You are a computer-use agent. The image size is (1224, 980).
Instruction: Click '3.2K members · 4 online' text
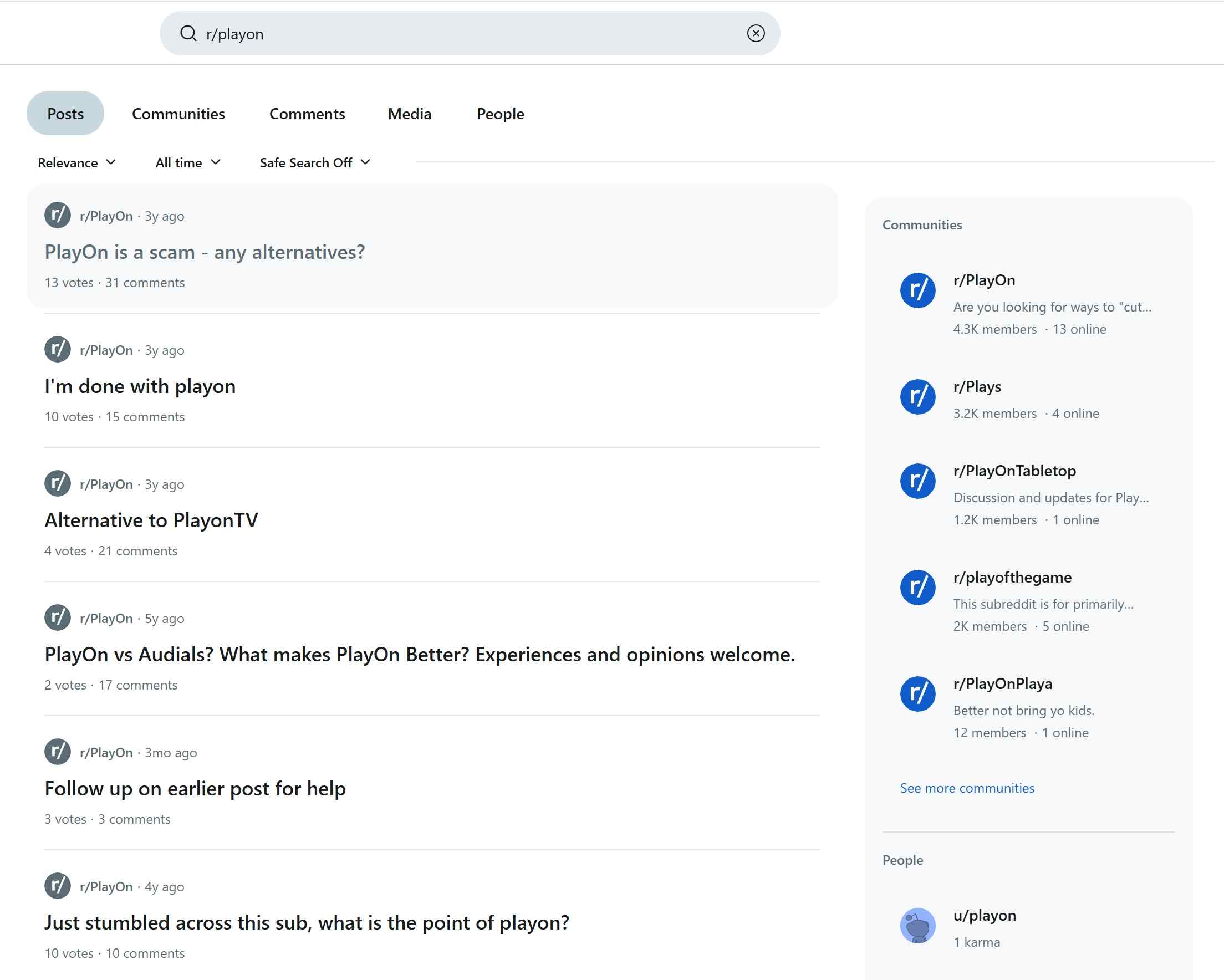click(x=1026, y=414)
